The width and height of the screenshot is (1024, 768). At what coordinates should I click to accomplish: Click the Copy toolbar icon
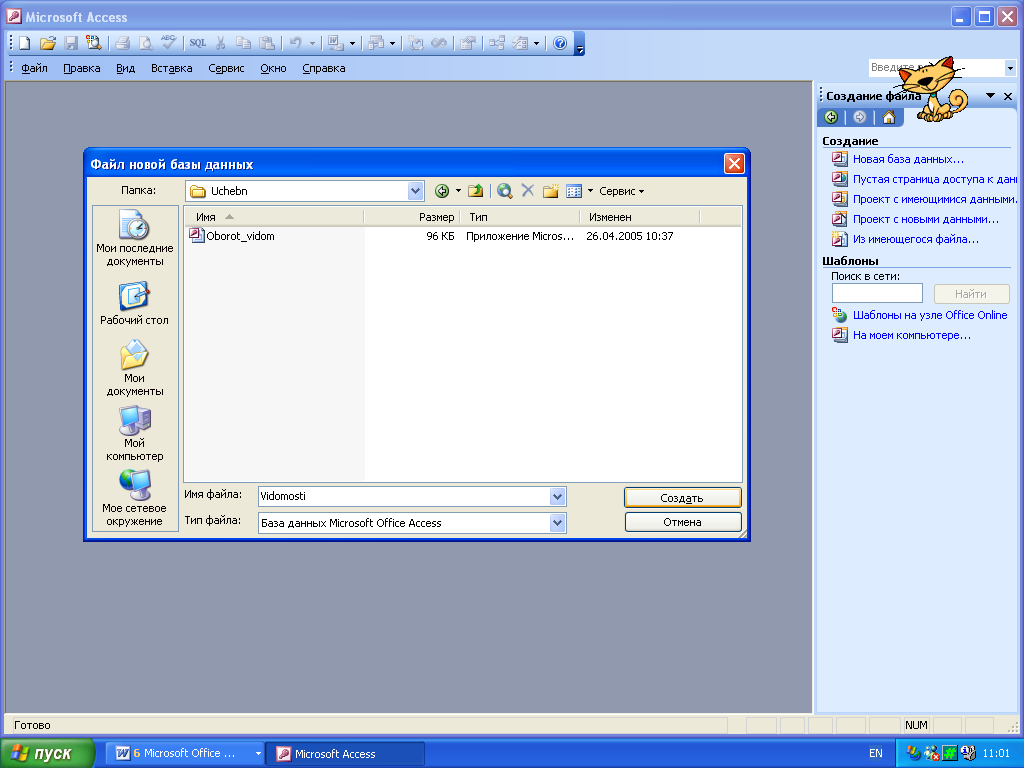click(x=244, y=44)
